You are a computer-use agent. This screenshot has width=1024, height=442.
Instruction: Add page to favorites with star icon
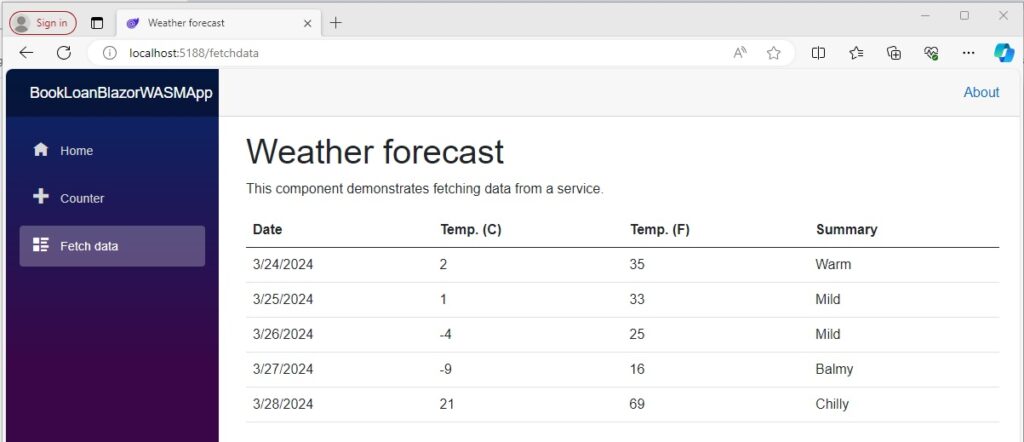tap(773, 53)
